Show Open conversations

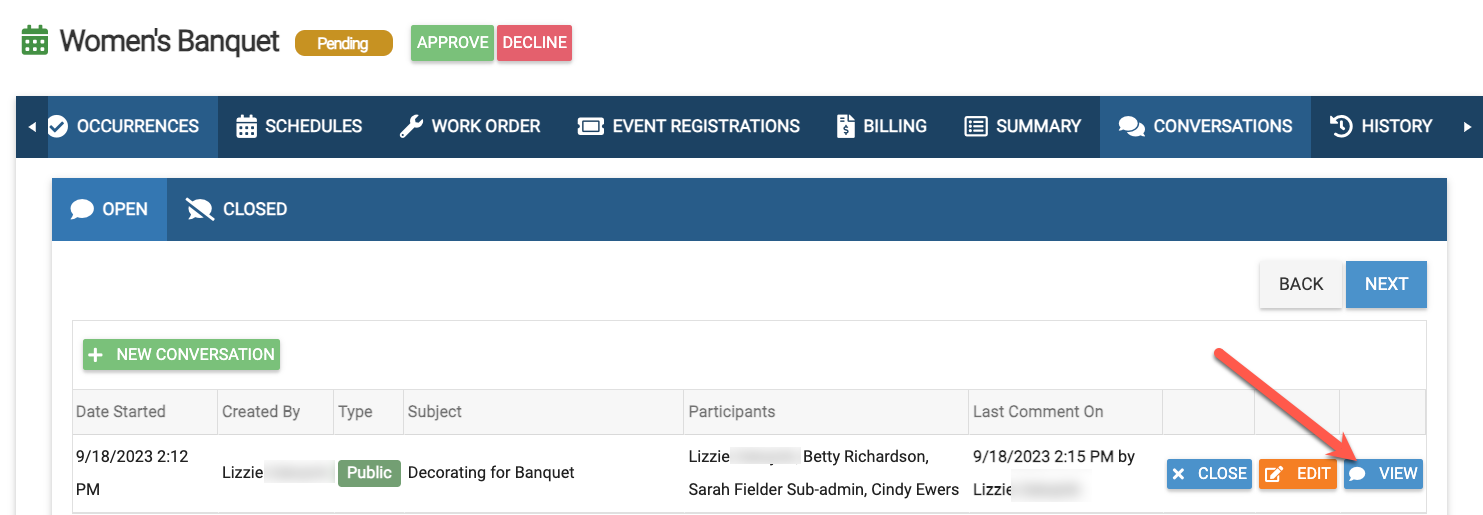[110, 209]
